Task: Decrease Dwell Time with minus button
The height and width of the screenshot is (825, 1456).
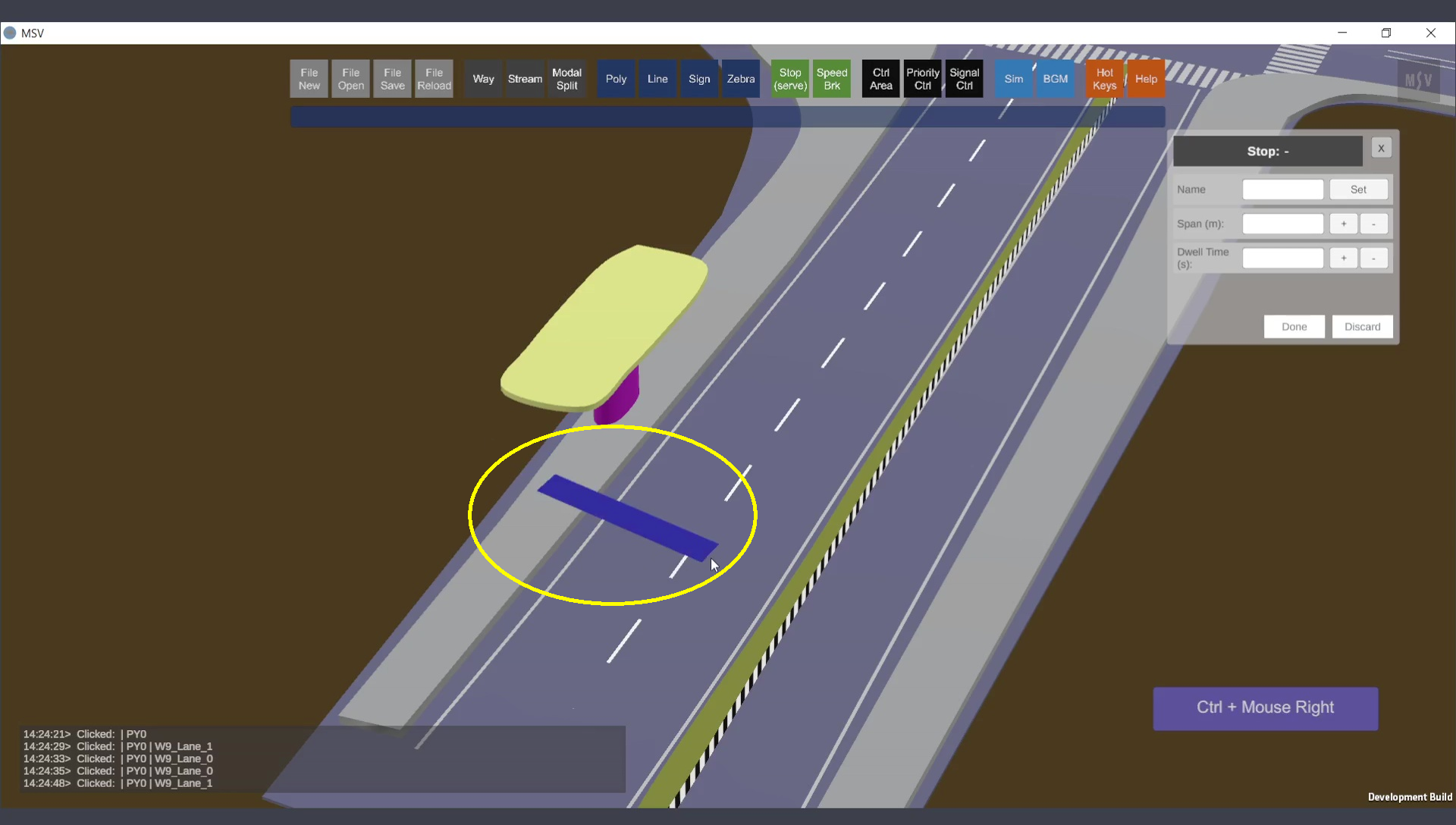Action: tap(1373, 258)
